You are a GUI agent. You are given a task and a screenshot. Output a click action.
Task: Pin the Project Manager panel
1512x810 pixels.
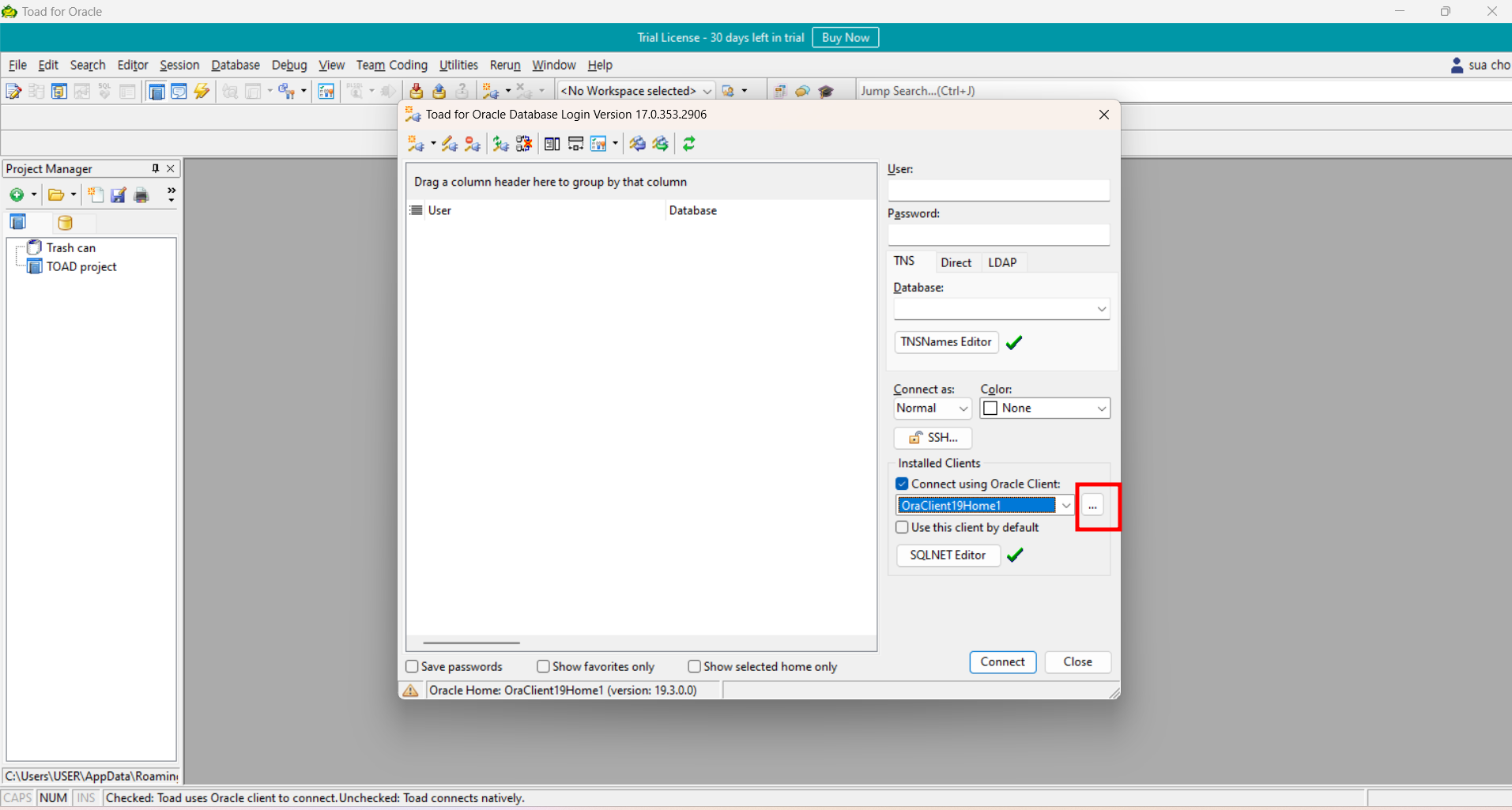click(x=156, y=168)
